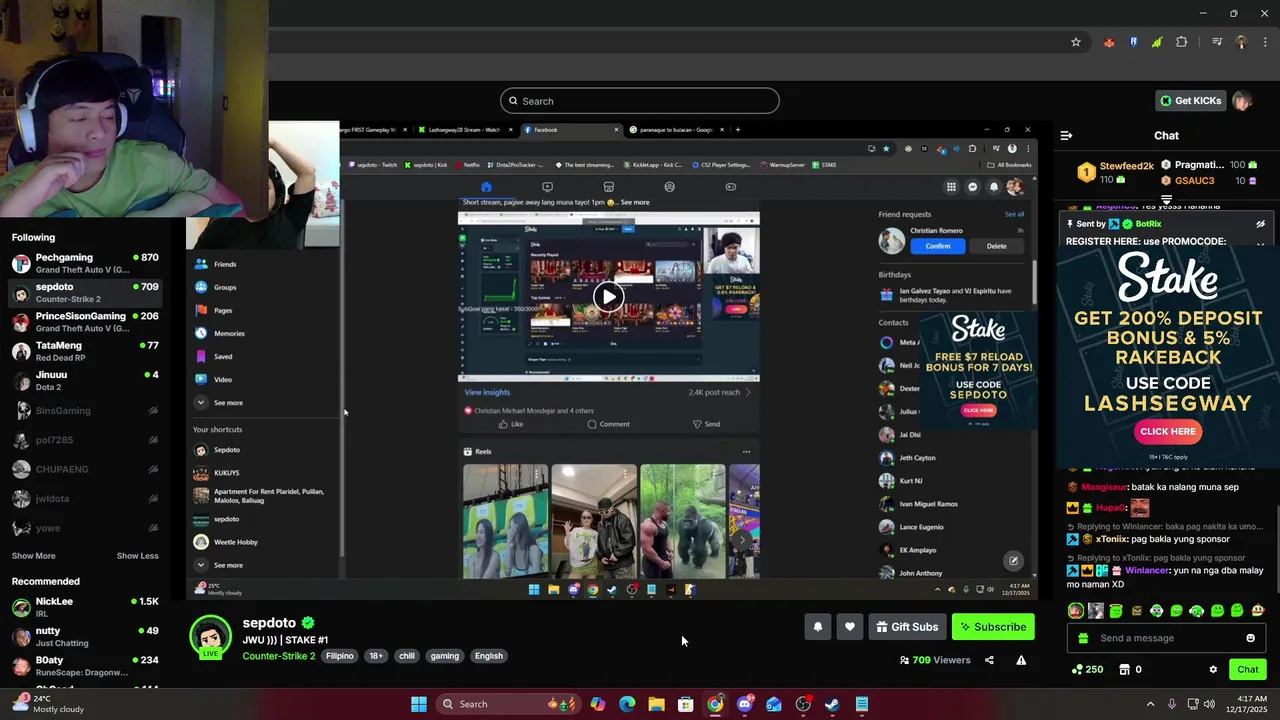Delete Christian Romero's friend request

coord(997,246)
